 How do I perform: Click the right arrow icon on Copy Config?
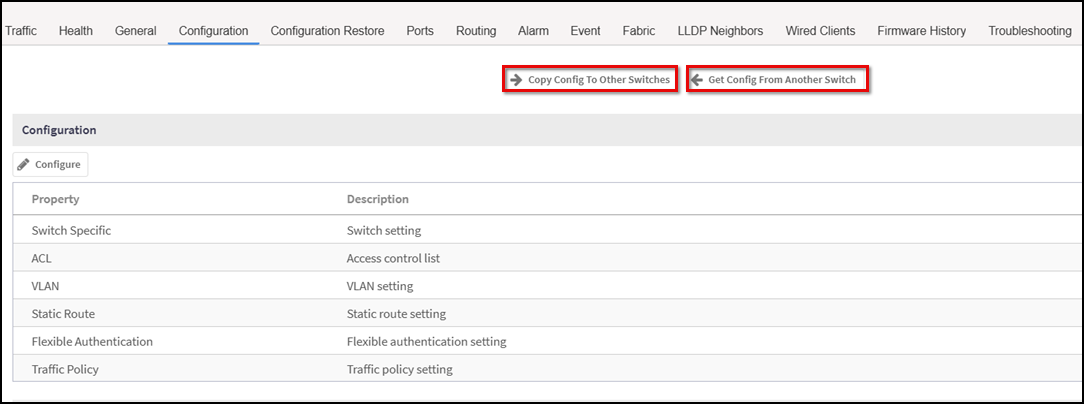point(516,80)
